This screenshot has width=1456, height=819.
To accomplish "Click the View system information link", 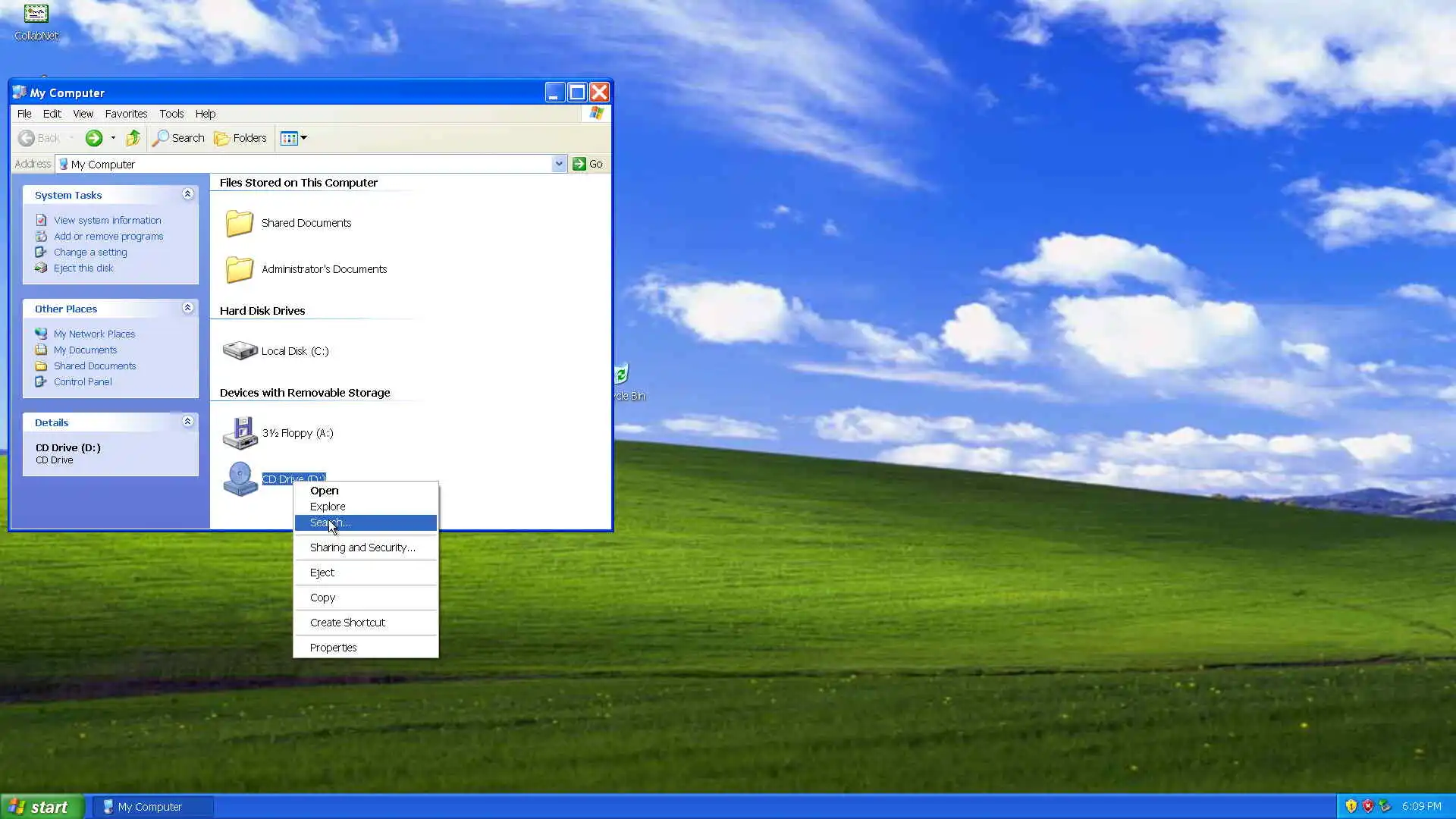I will tap(107, 221).
